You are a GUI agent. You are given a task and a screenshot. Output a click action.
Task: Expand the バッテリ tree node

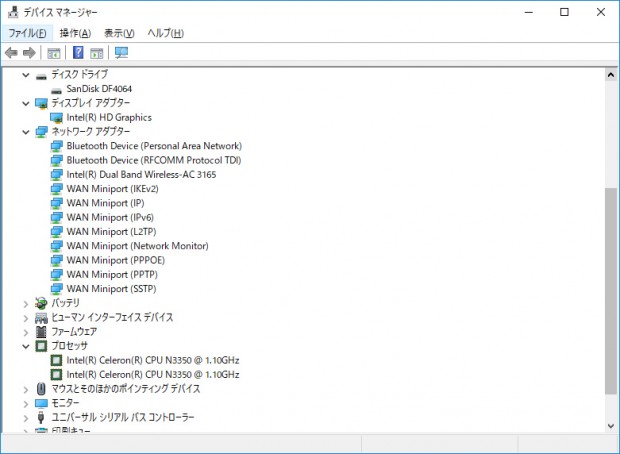pos(26,304)
